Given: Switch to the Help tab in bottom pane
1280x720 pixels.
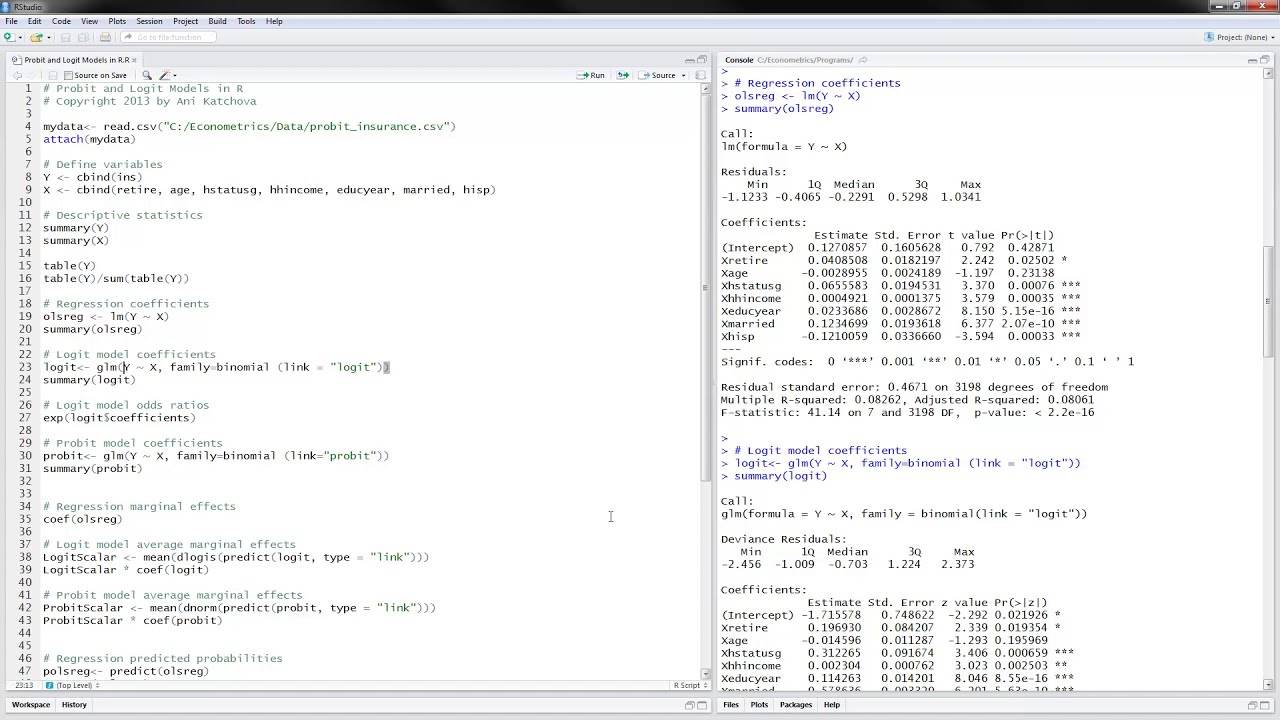Looking at the screenshot, I should click(x=832, y=705).
